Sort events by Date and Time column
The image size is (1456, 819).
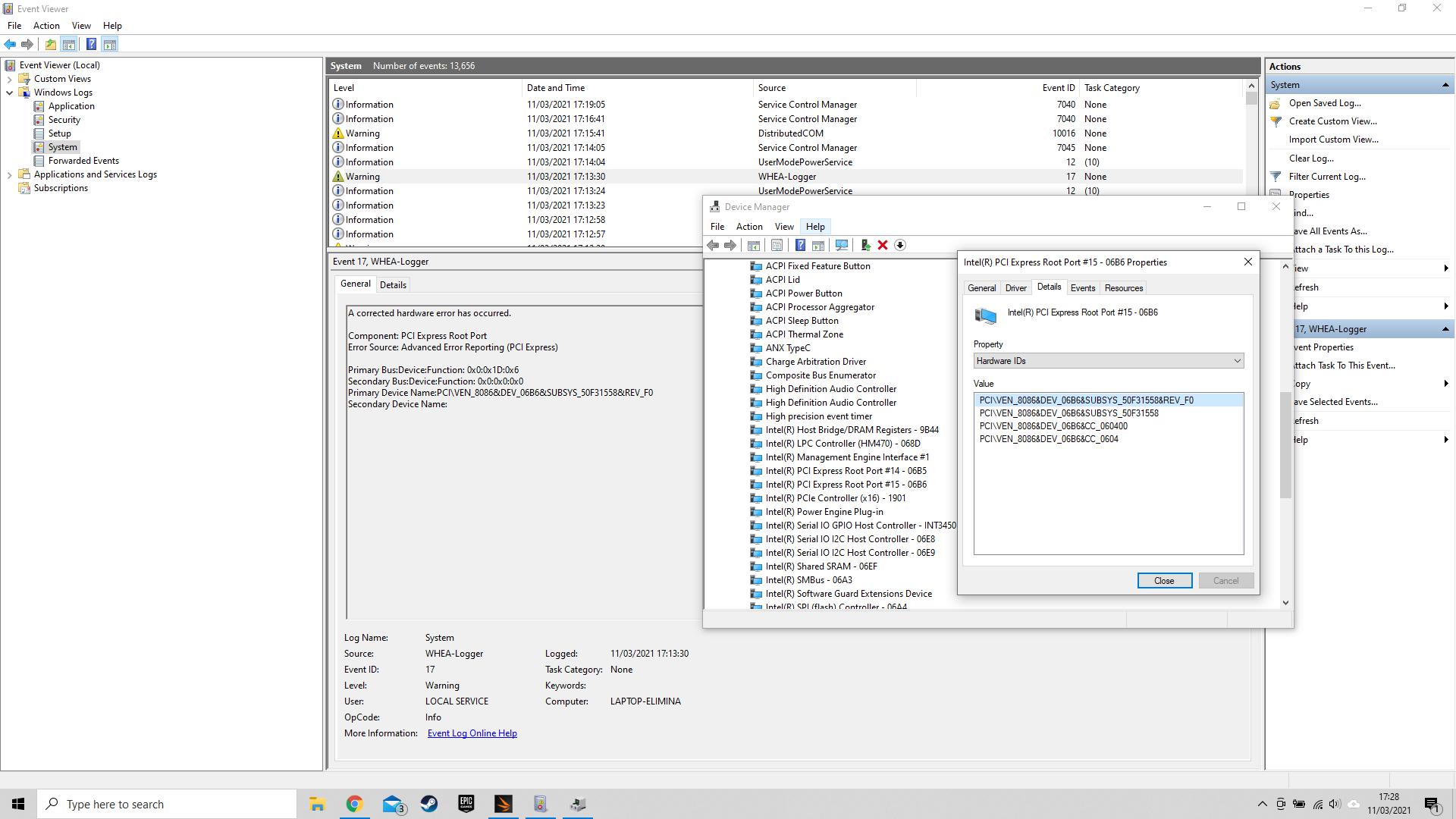637,88
